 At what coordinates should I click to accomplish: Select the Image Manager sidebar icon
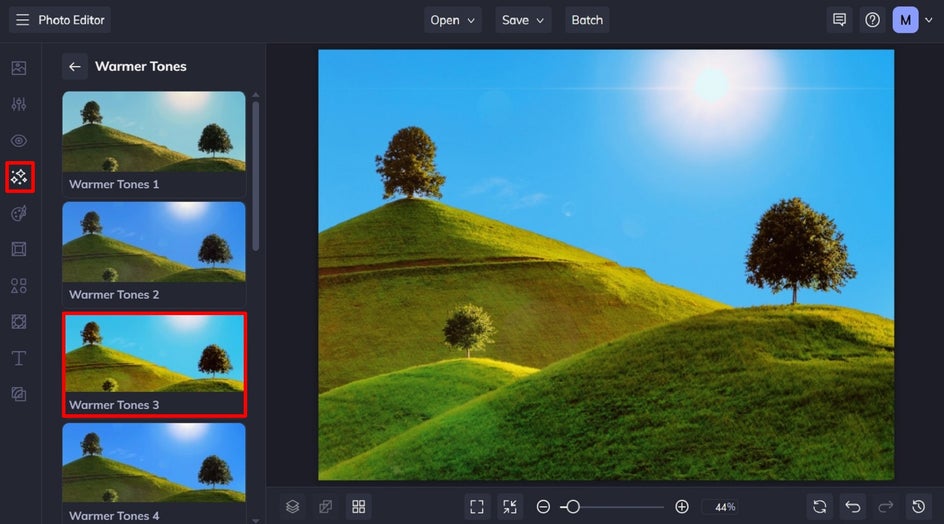(x=19, y=68)
